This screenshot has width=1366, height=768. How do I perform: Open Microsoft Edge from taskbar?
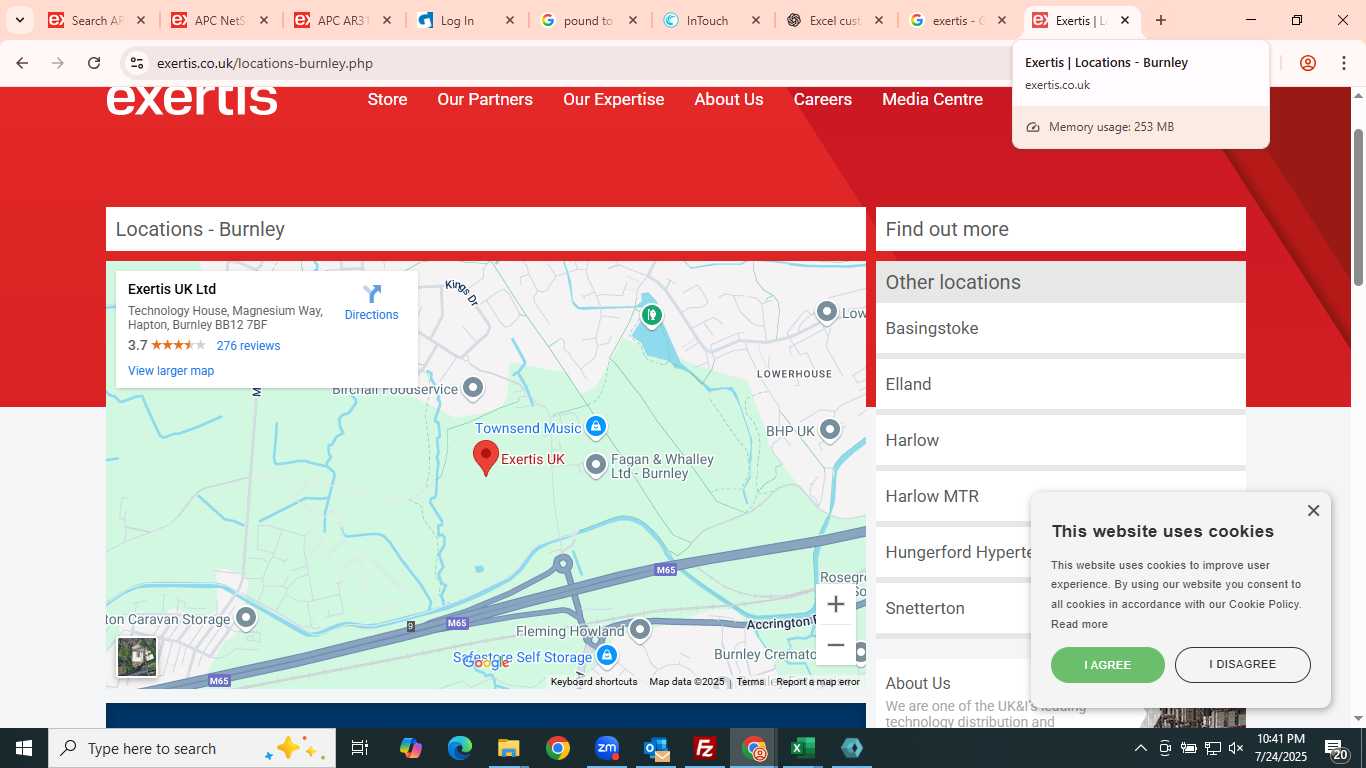pos(459,748)
